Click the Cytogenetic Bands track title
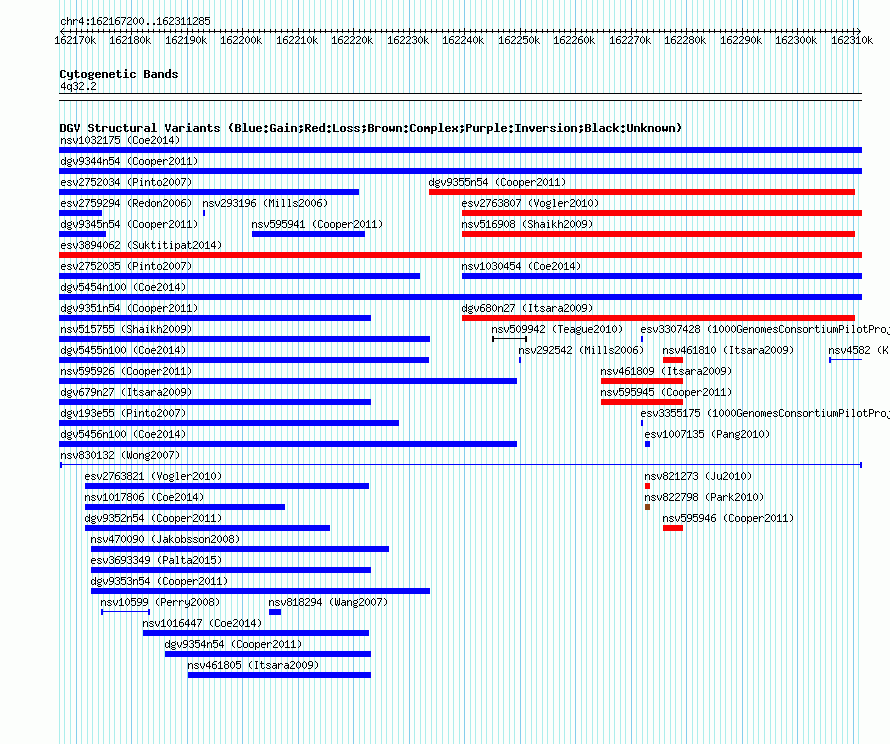Image resolution: width=890 pixels, height=744 pixels. coord(119,74)
